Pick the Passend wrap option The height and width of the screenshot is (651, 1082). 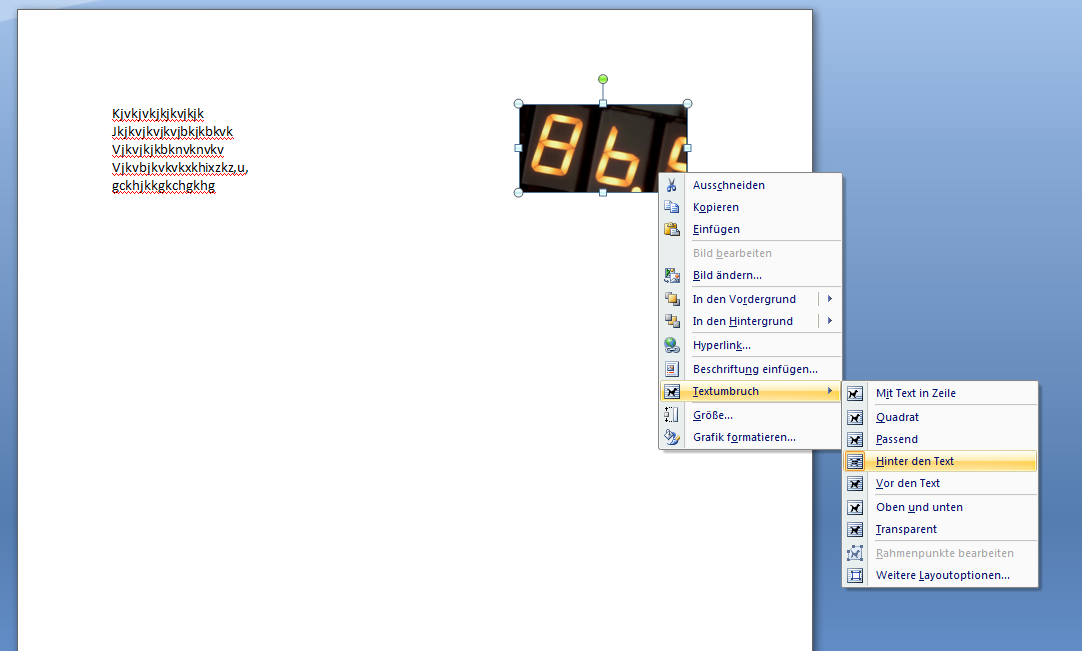click(896, 439)
